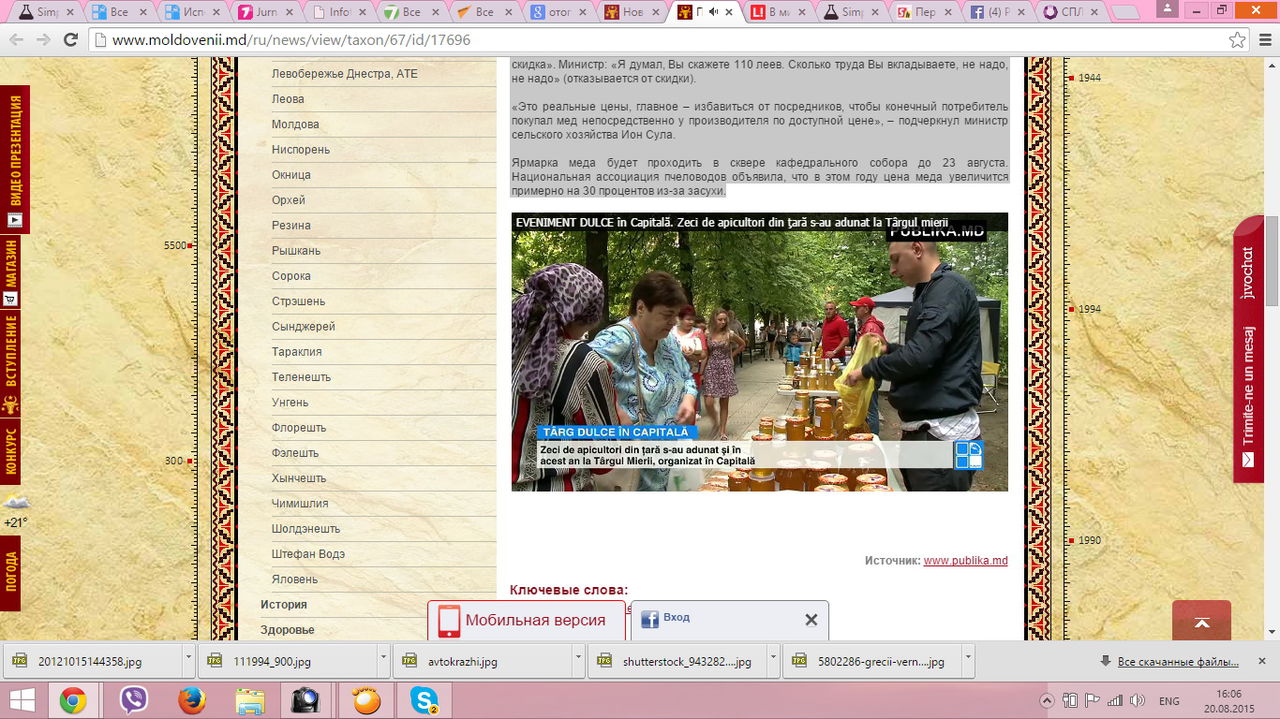Viewport: 1280px width, 719px height.
Task: Open Viber from the taskbar
Action: (x=133, y=700)
